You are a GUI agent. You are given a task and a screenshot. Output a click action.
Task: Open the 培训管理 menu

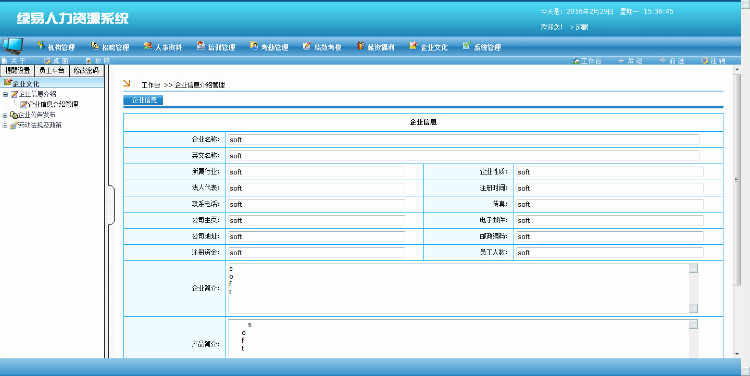pyautogui.click(x=217, y=47)
